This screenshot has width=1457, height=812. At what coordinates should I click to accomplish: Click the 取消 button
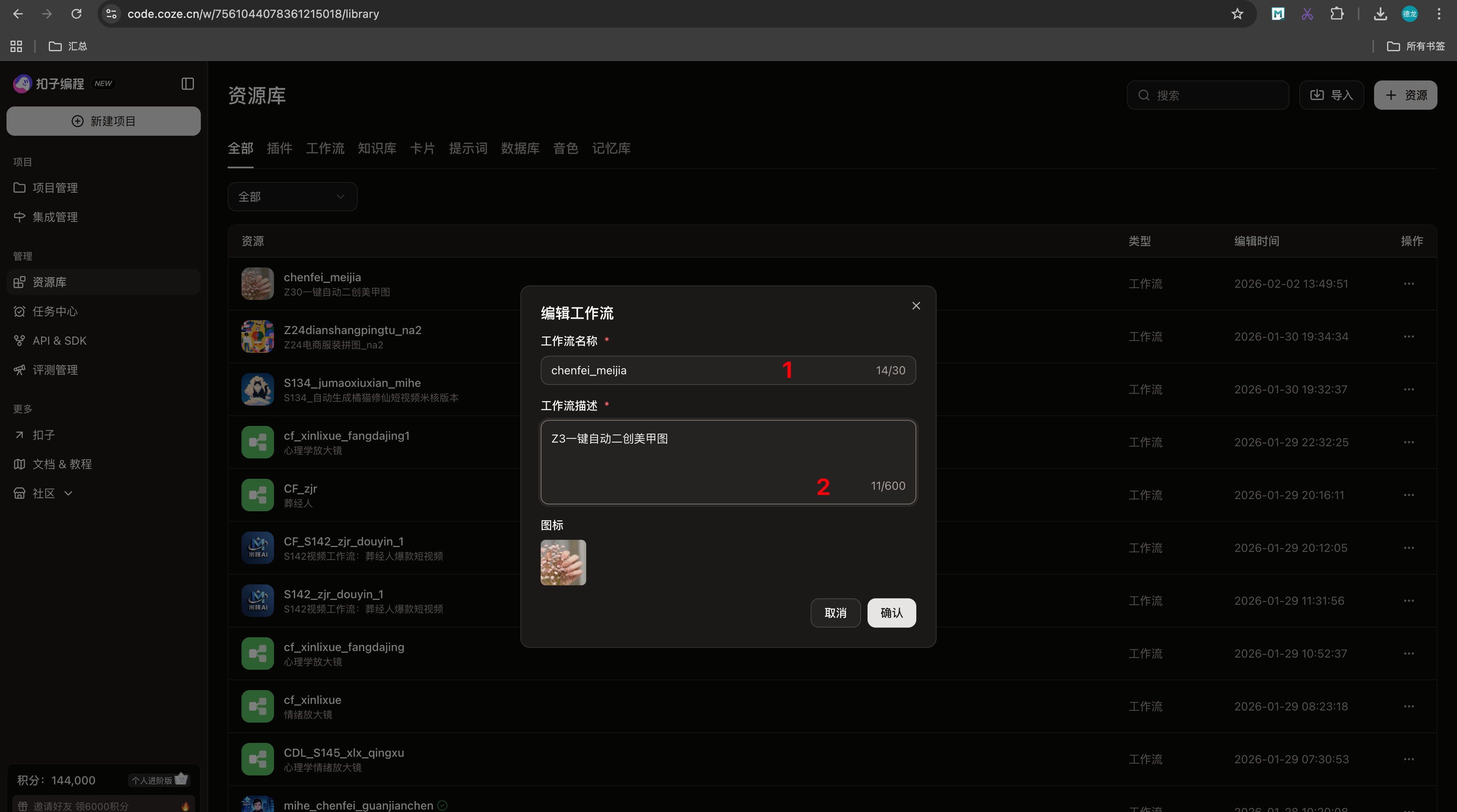(835, 612)
